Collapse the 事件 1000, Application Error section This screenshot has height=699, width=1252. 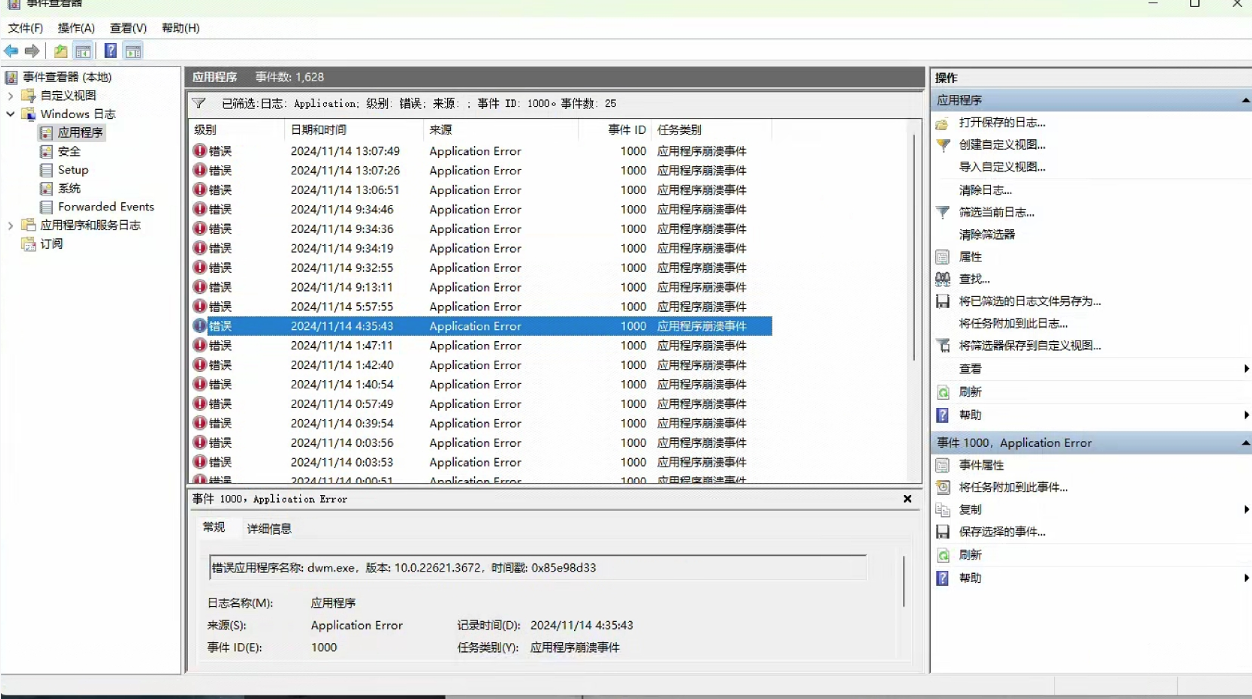click(x=1245, y=443)
